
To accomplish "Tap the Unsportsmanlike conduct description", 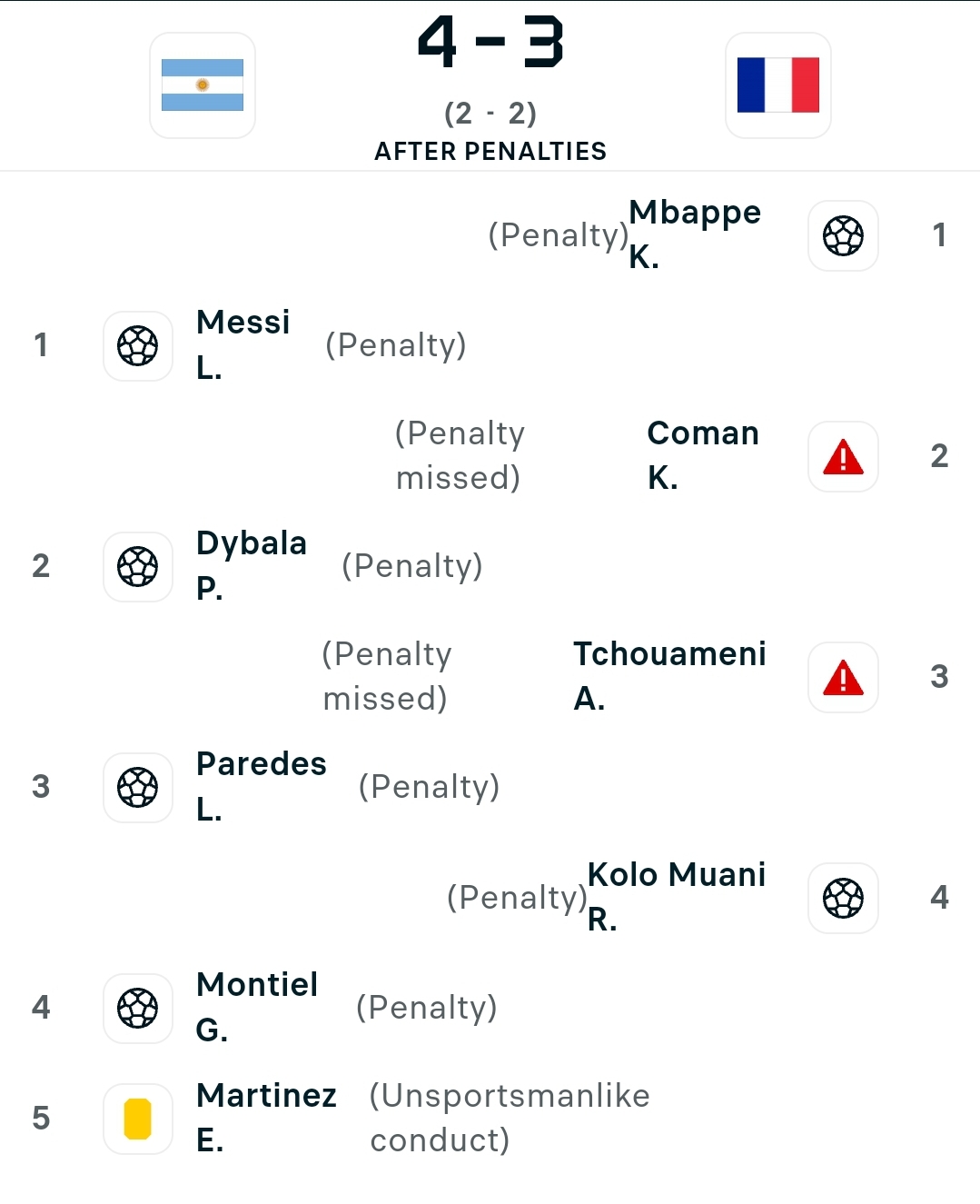I will [x=510, y=1118].
